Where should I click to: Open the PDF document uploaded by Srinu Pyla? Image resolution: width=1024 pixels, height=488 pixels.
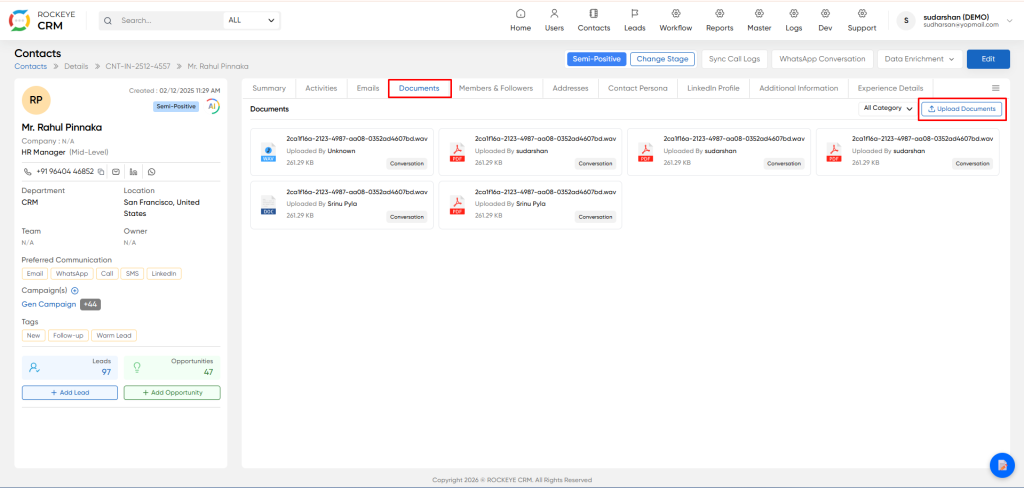(x=530, y=206)
